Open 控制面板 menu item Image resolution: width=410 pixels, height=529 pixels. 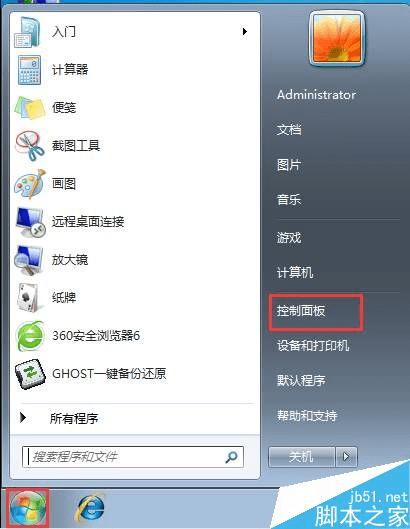click(301, 310)
